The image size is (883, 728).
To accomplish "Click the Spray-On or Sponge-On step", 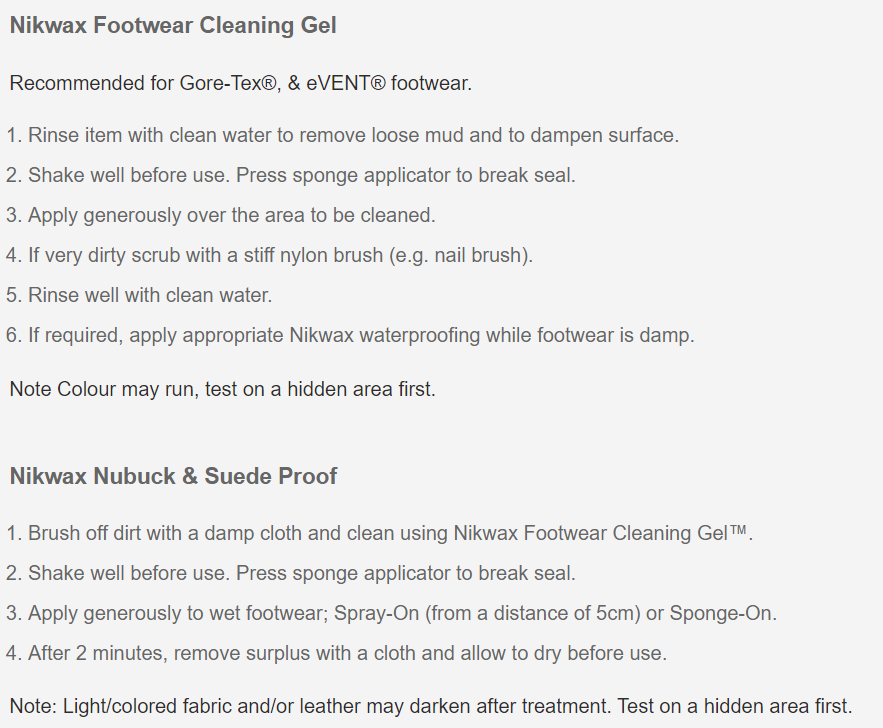I will (x=391, y=614).
